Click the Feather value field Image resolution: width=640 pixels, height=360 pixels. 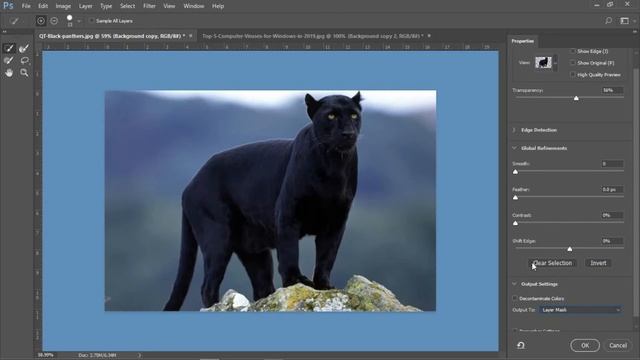pyautogui.click(x=612, y=189)
